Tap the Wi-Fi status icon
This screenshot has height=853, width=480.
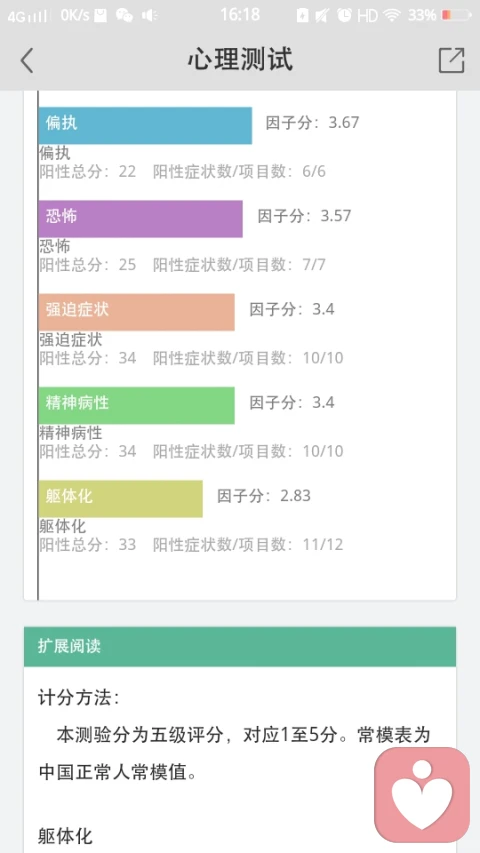click(x=391, y=15)
